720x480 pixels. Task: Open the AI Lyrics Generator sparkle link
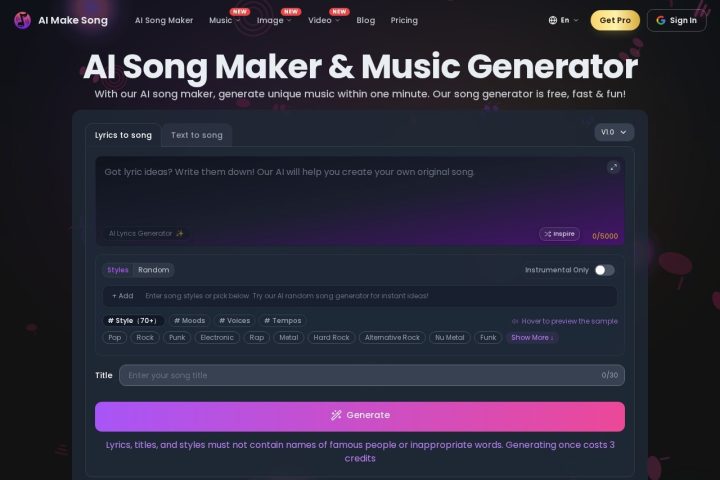tap(146, 233)
